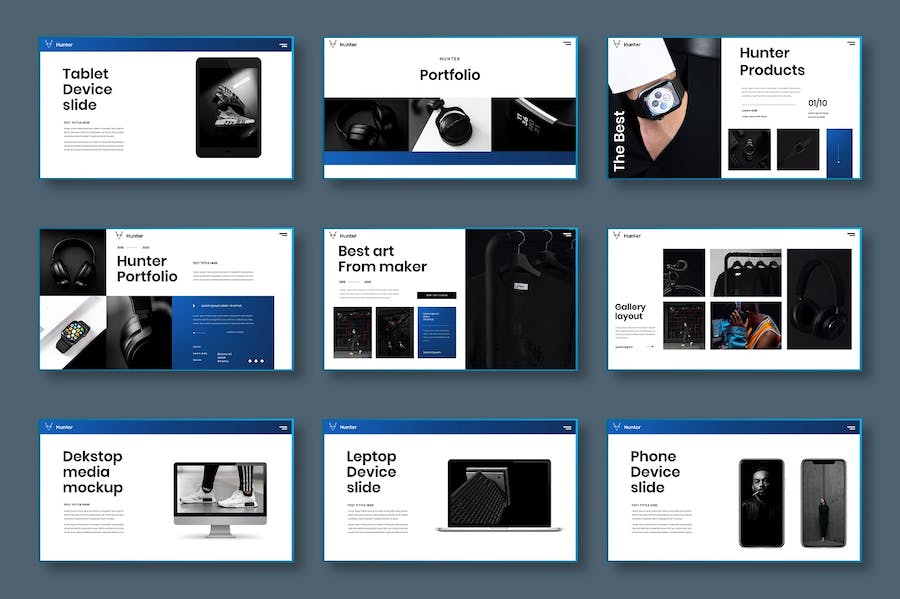Click the "Gallery layout" title text
Image resolution: width=900 pixels, height=599 pixels.
coord(630,312)
